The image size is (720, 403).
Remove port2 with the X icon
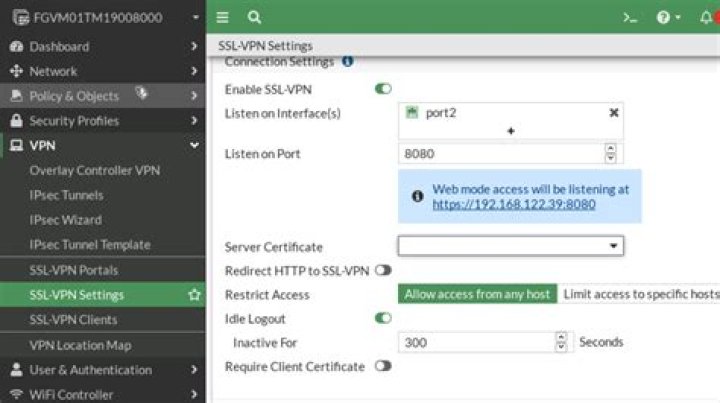[x=614, y=113]
